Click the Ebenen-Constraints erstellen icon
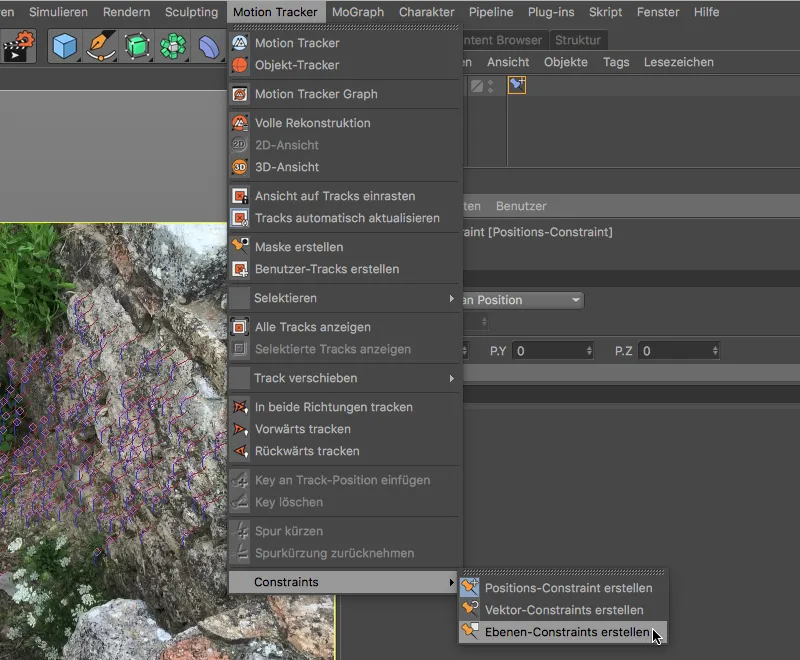 click(470, 631)
